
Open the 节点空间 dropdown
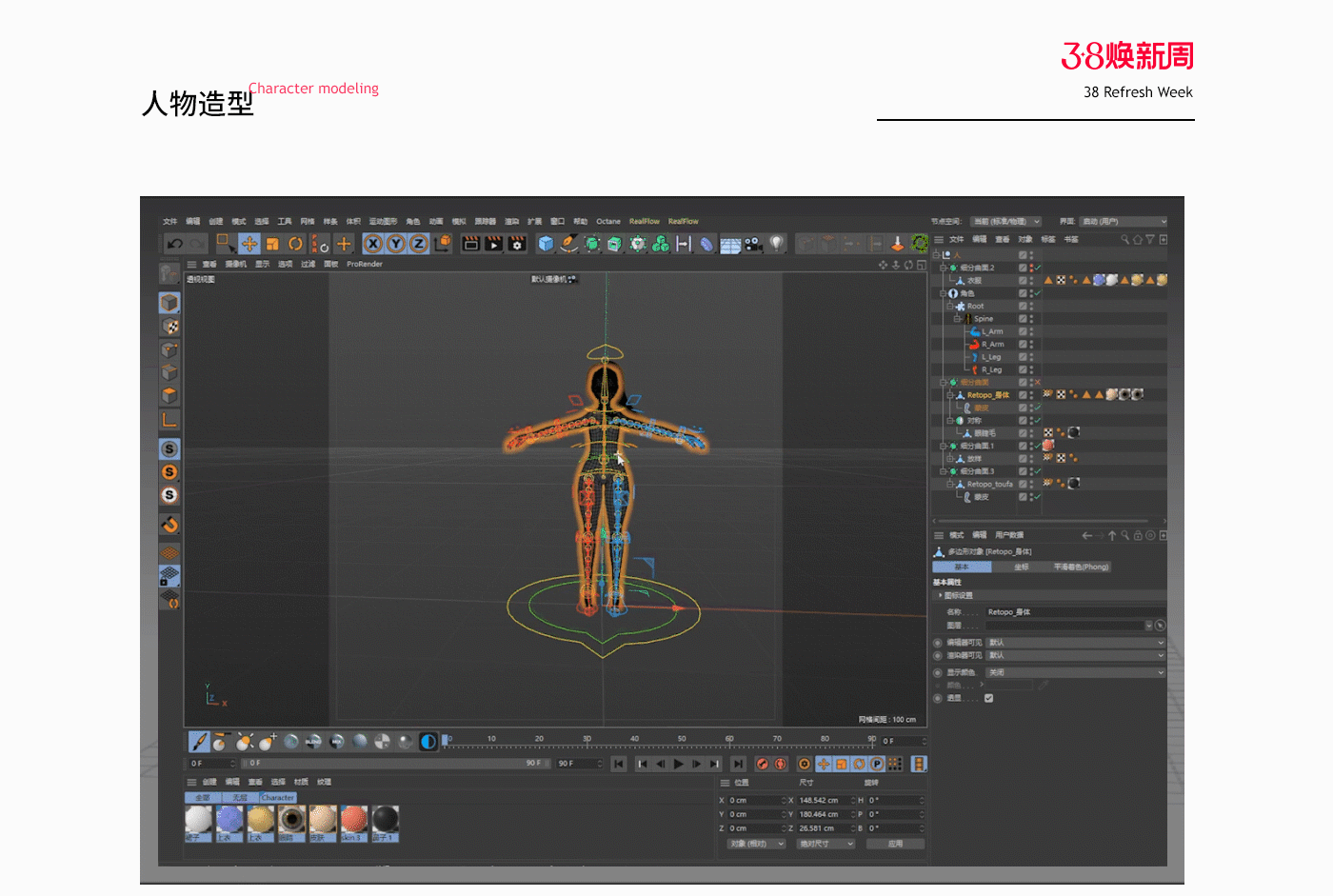[1006, 221]
